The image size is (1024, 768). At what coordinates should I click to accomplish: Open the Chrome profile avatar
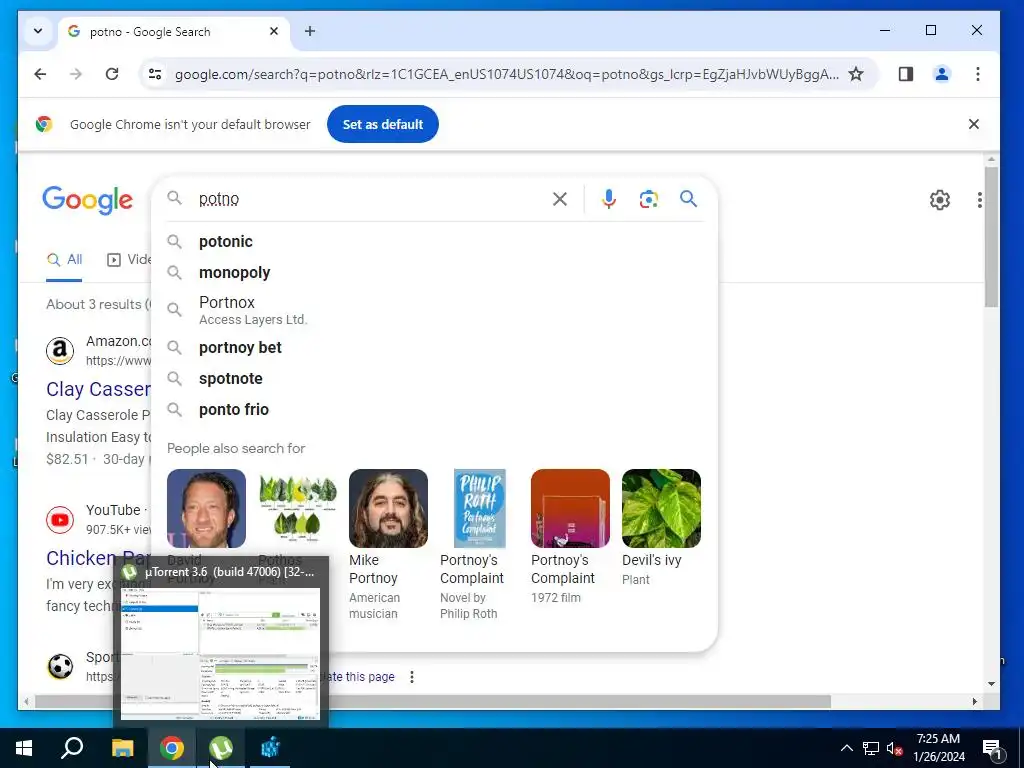[x=942, y=74]
